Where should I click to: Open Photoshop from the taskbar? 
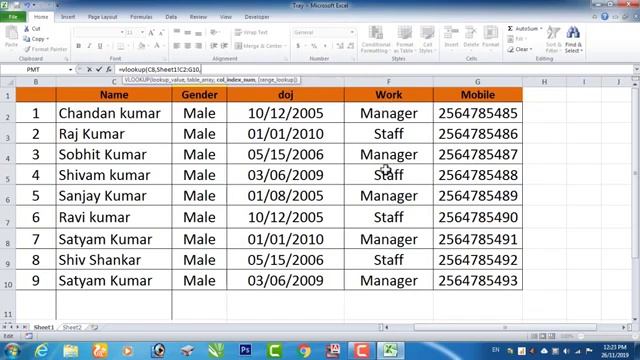(x=245, y=350)
